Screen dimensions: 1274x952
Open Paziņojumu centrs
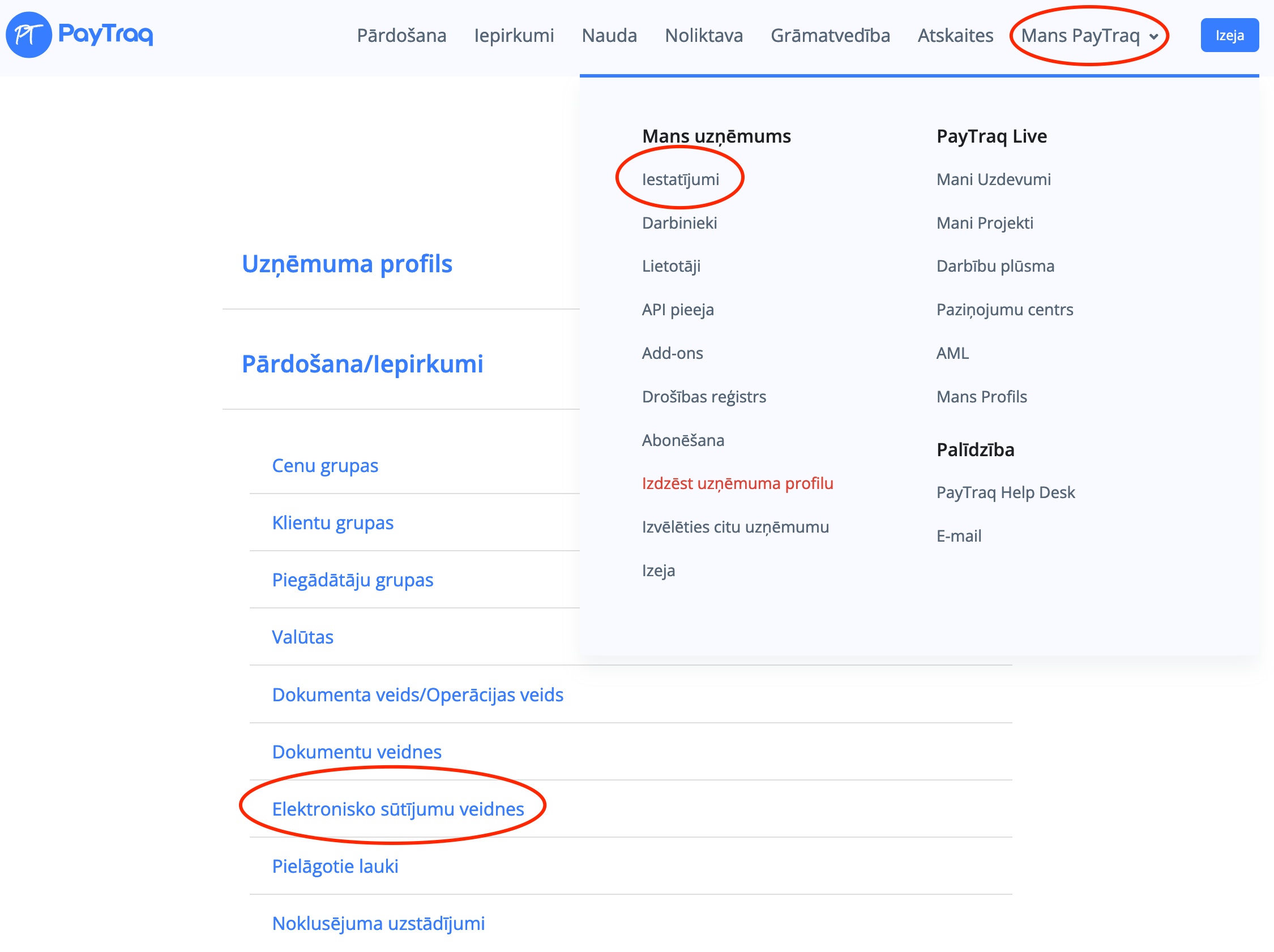coord(1004,310)
